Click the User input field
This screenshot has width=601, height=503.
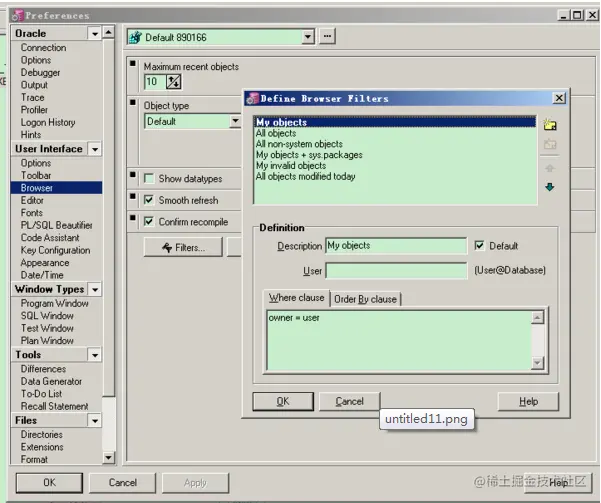click(x=396, y=270)
